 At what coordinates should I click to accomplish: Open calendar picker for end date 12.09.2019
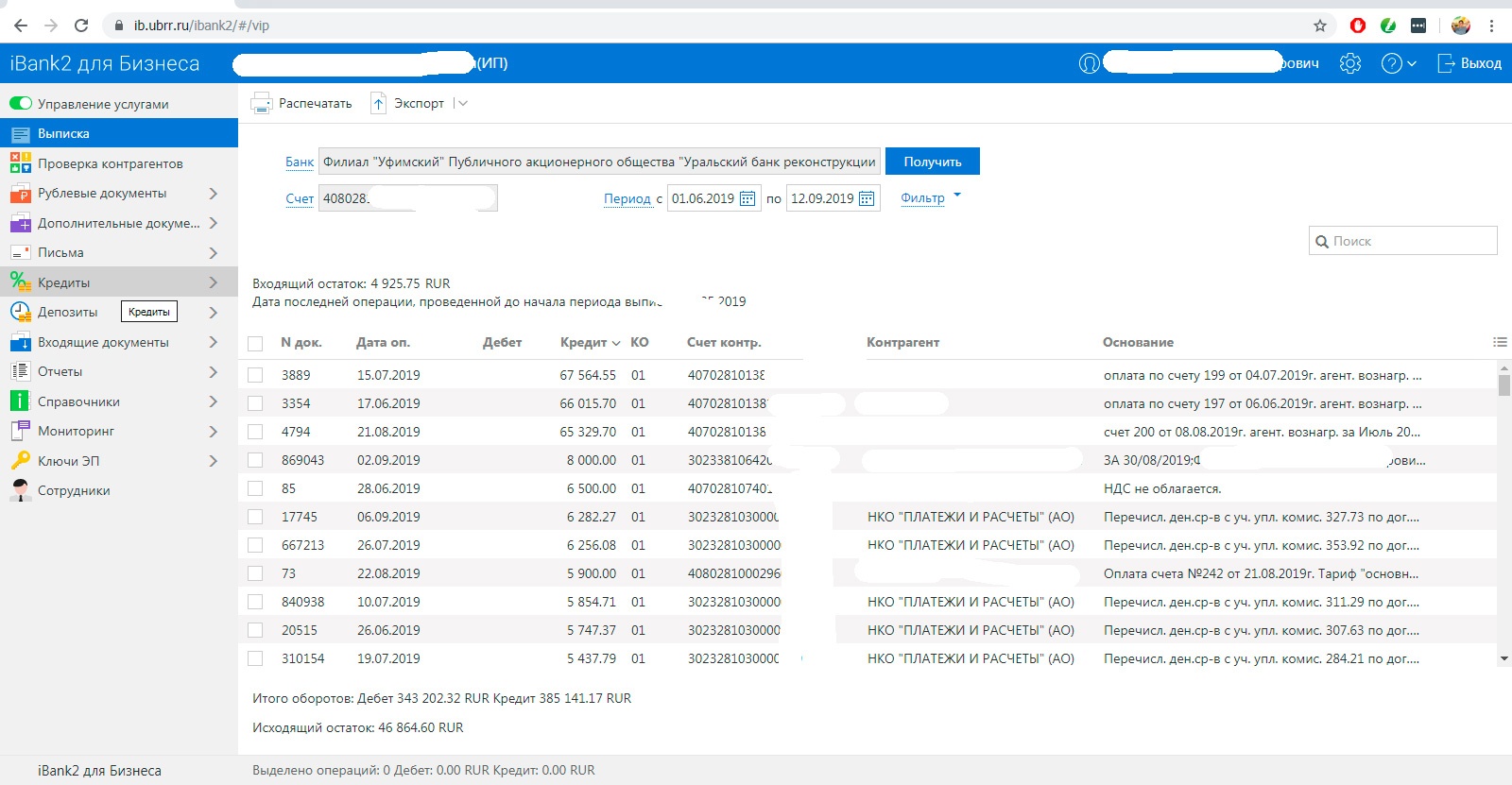point(866,198)
